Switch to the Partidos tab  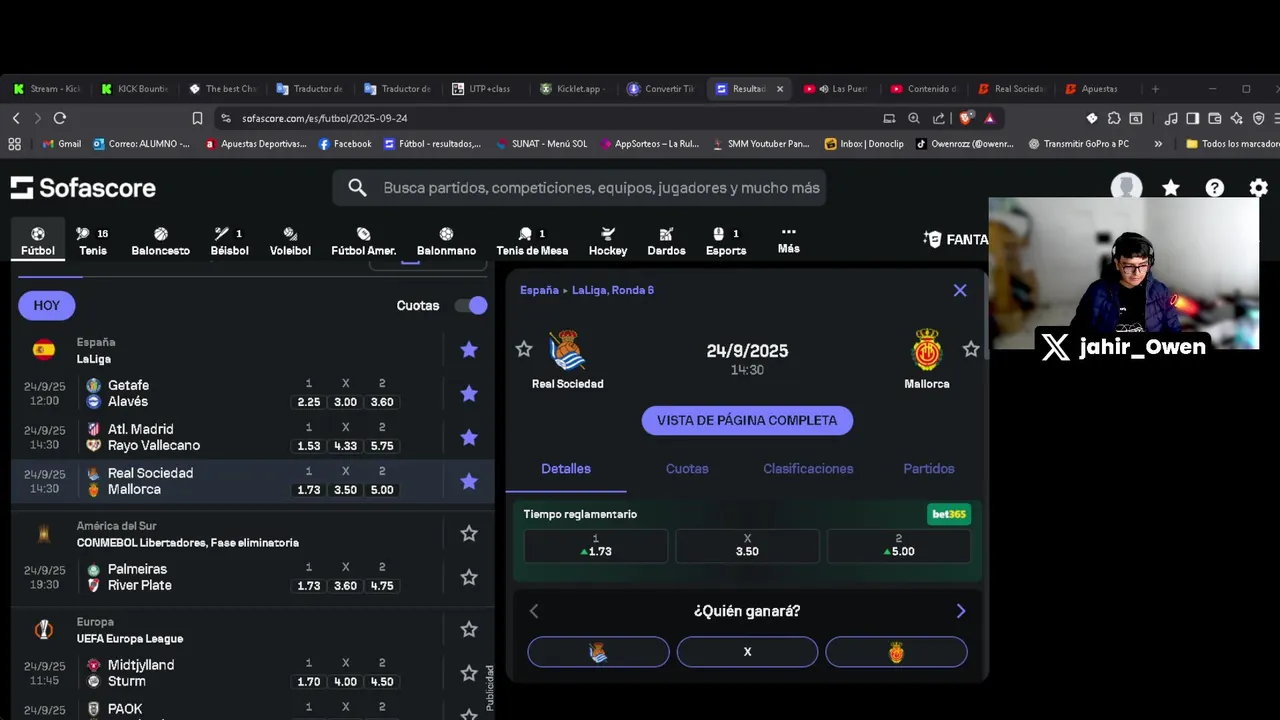(x=929, y=469)
